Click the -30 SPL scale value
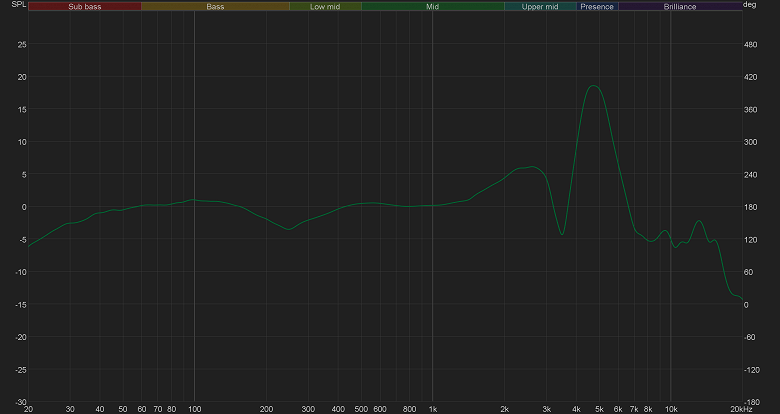Screen dimensions: 780x414 point(20,402)
